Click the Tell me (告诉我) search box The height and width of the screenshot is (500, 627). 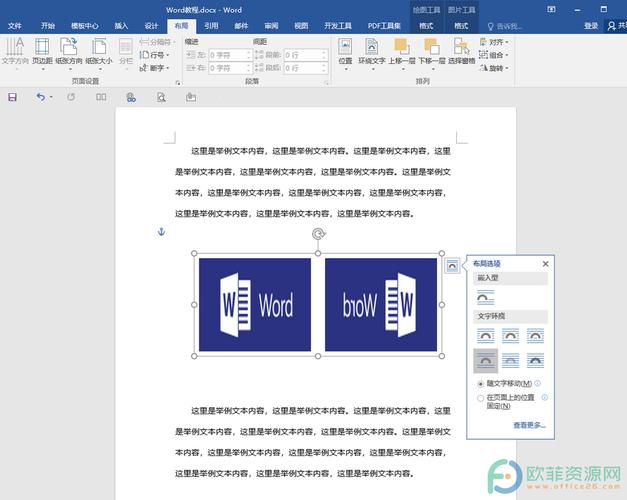pos(505,26)
